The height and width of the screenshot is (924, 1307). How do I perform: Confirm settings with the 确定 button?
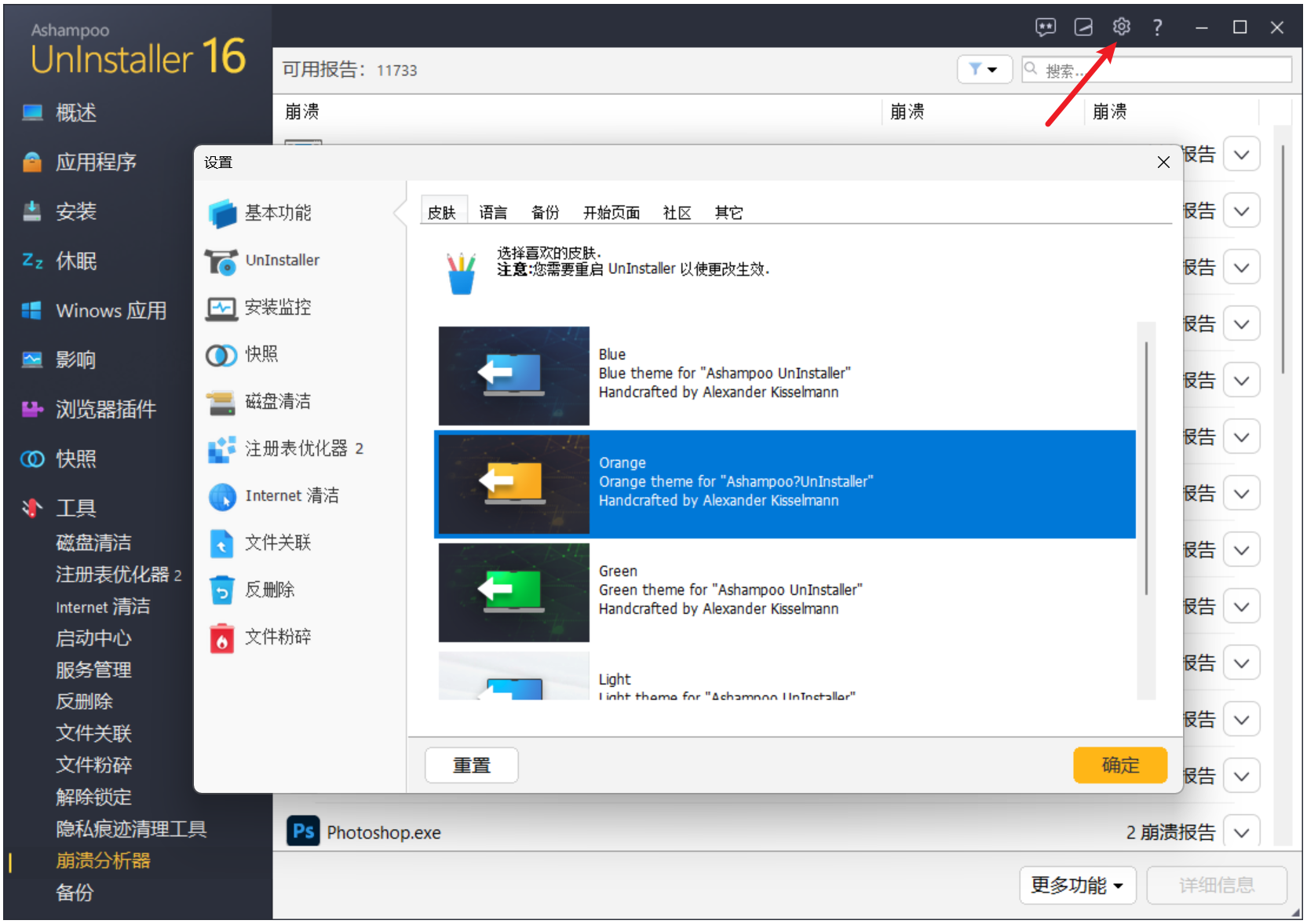[x=1120, y=765]
